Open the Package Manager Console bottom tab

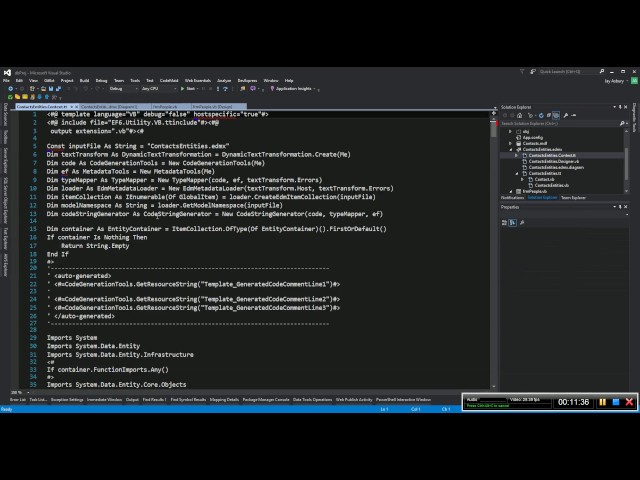point(266,400)
